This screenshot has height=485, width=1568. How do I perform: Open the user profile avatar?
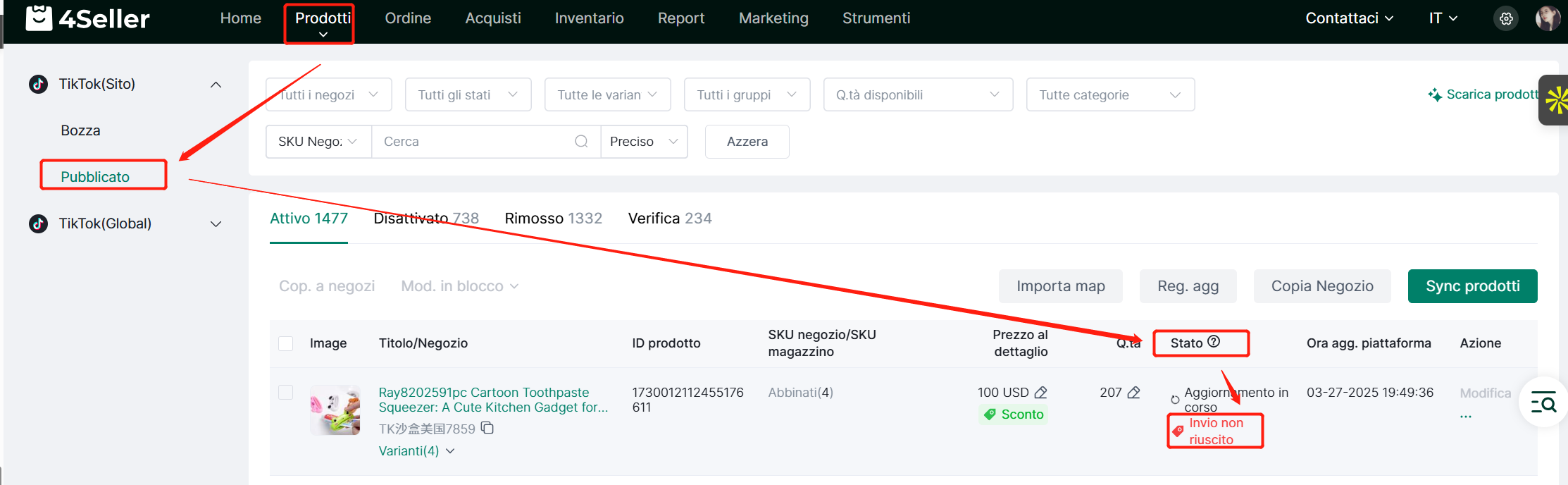1547,18
